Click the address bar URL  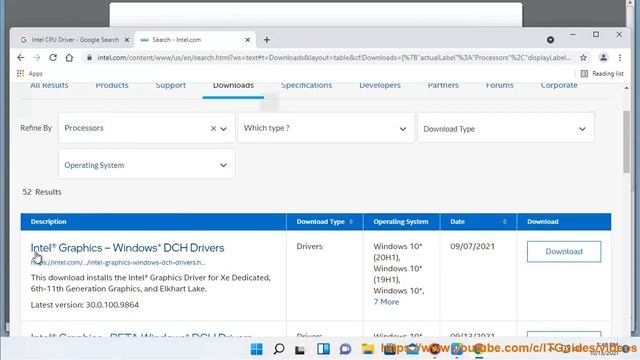pos(334,58)
